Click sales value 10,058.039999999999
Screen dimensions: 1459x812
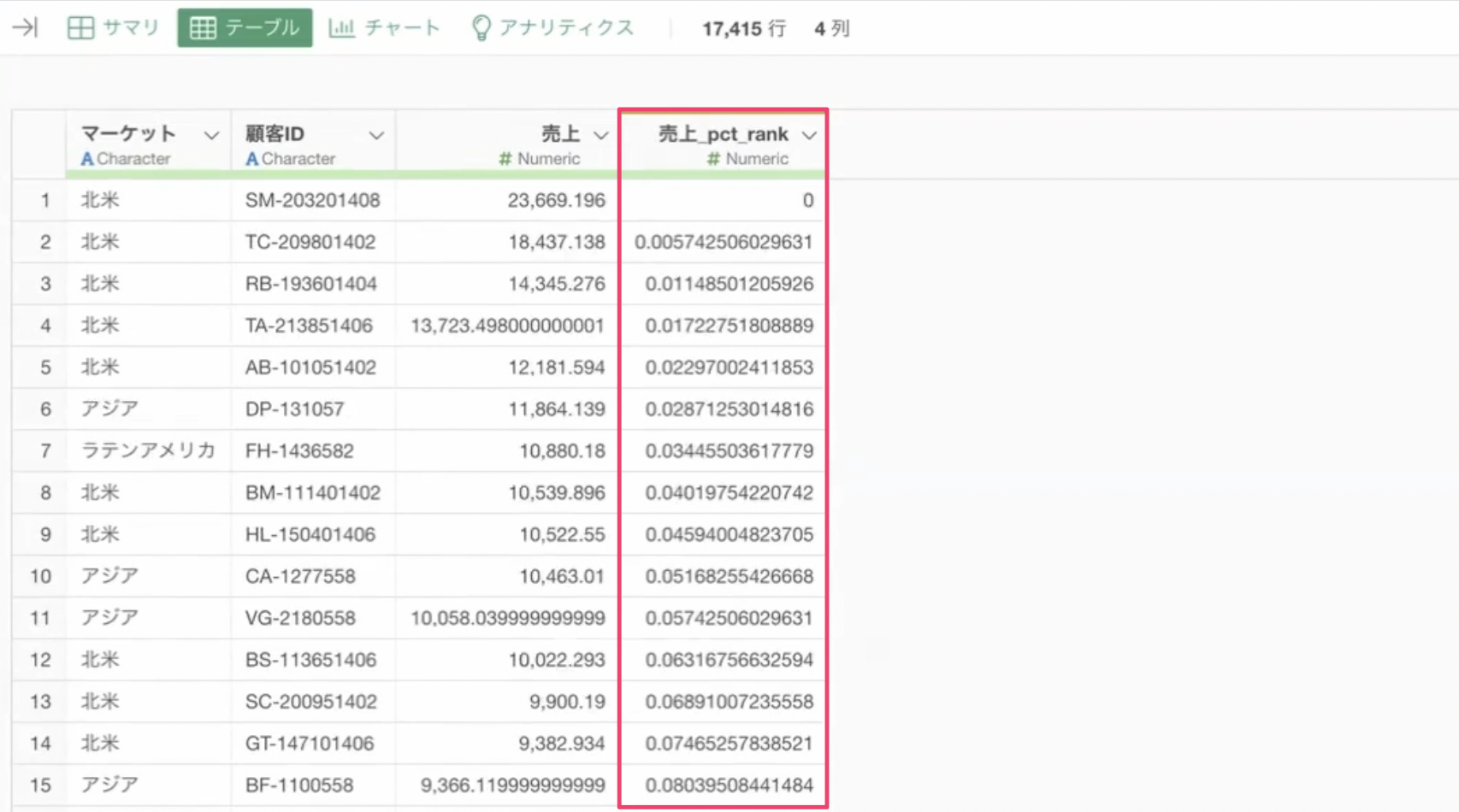click(507, 618)
